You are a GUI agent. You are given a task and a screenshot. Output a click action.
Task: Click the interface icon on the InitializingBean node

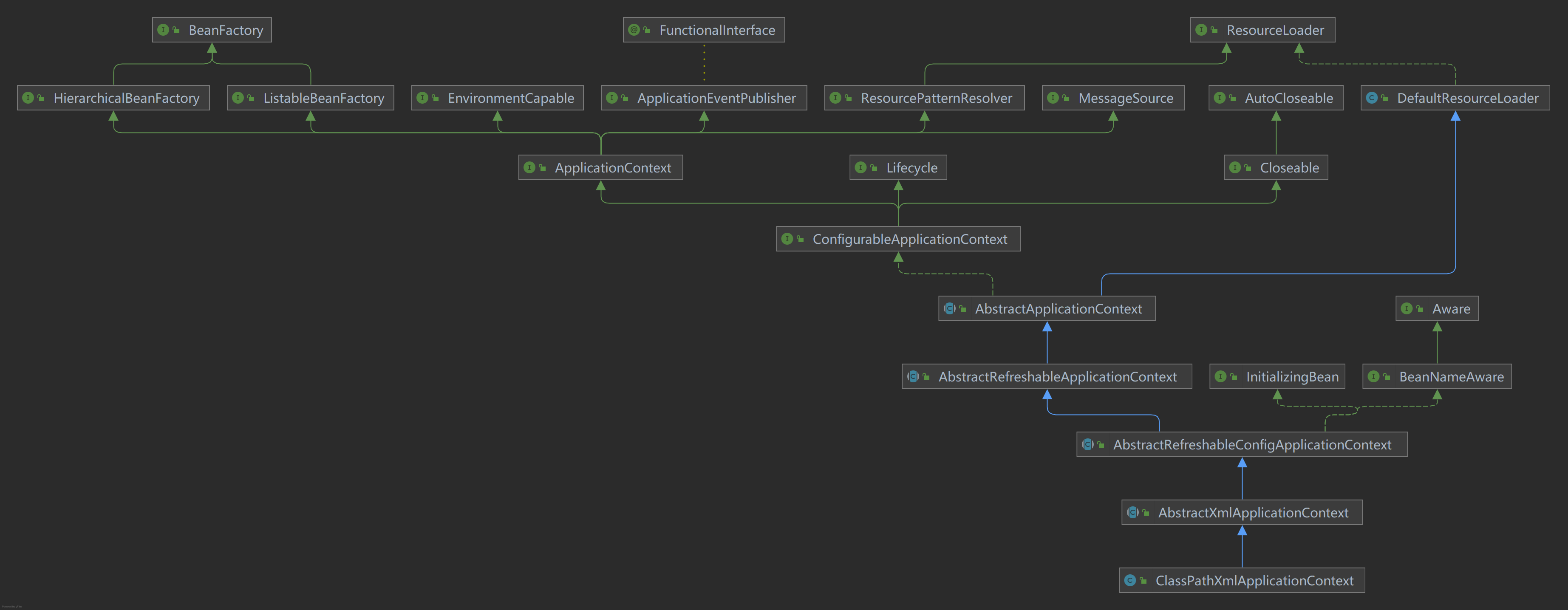[x=1220, y=377]
